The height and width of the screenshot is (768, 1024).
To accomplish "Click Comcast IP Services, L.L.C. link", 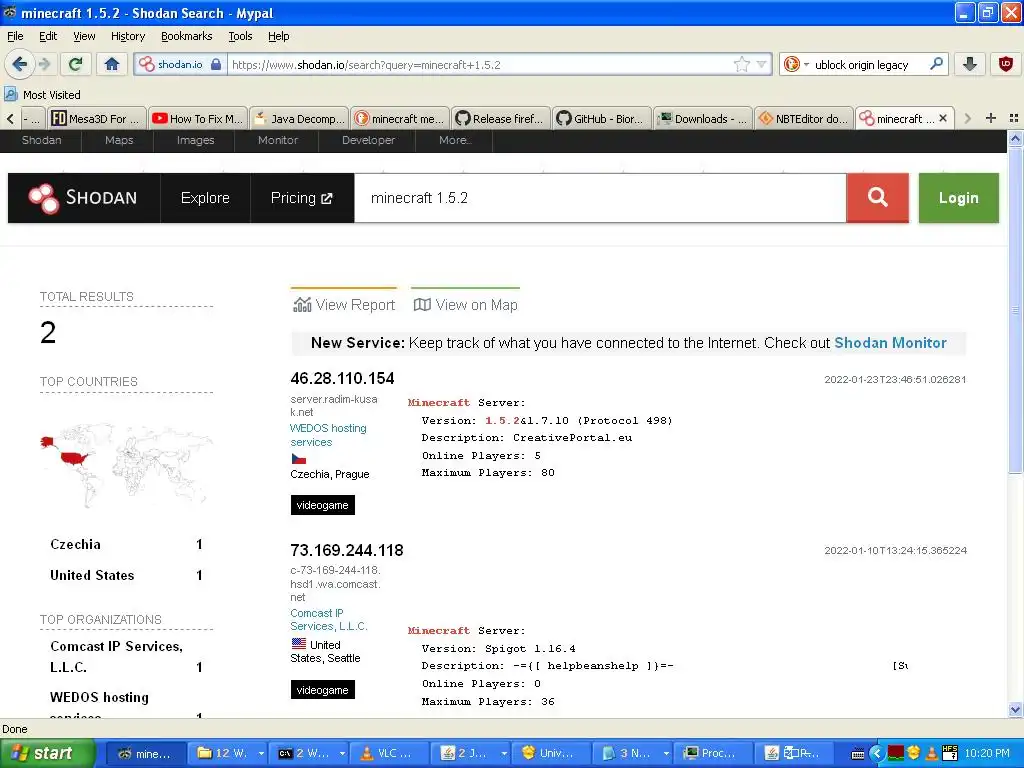I will coord(329,619).
